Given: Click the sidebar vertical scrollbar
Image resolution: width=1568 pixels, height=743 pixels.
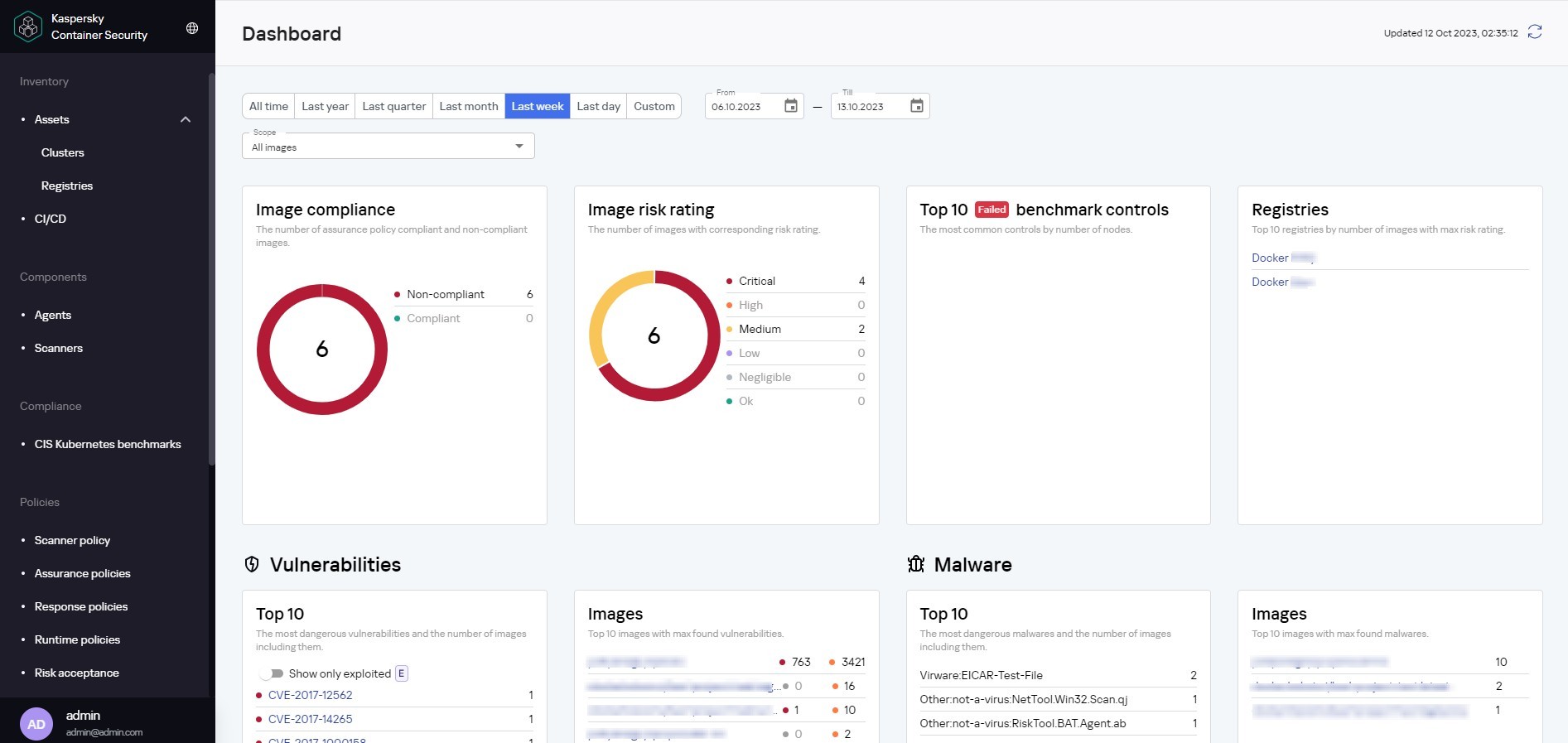Looking at the screenshot, I should tap(211, 269).
